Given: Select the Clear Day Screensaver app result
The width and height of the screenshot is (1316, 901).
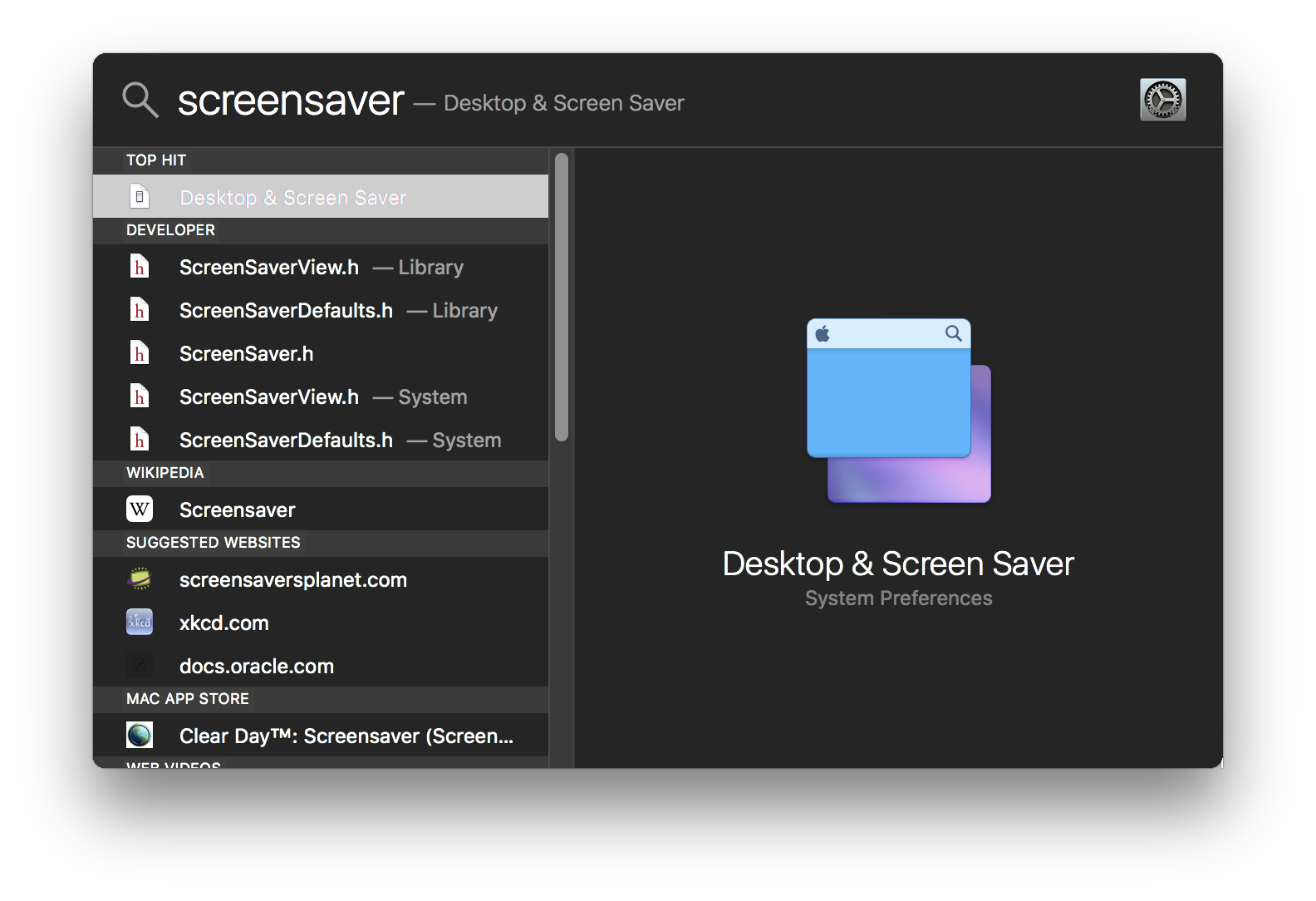Looking at the screenshot, I should (321, 736).
